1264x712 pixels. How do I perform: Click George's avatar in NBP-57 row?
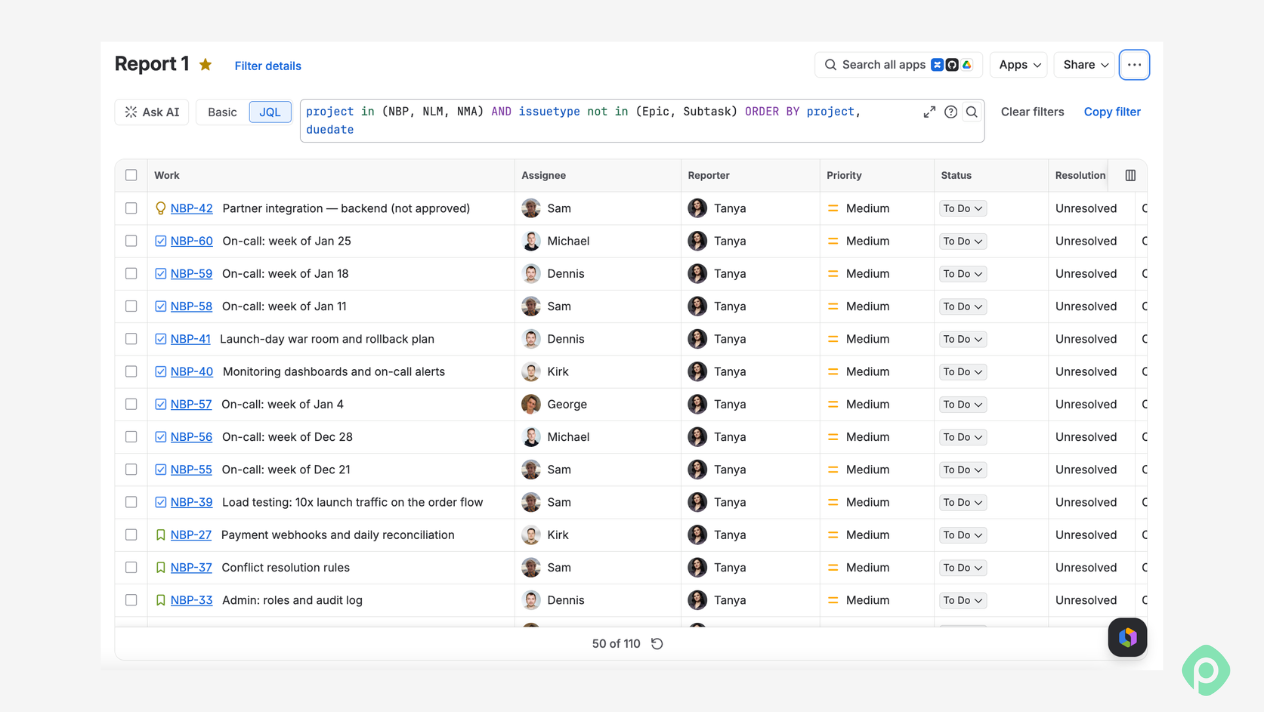531,404
